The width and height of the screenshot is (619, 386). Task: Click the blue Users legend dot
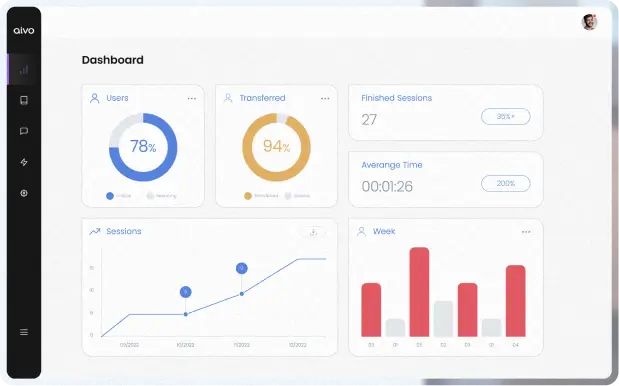(x=110, y=196)
